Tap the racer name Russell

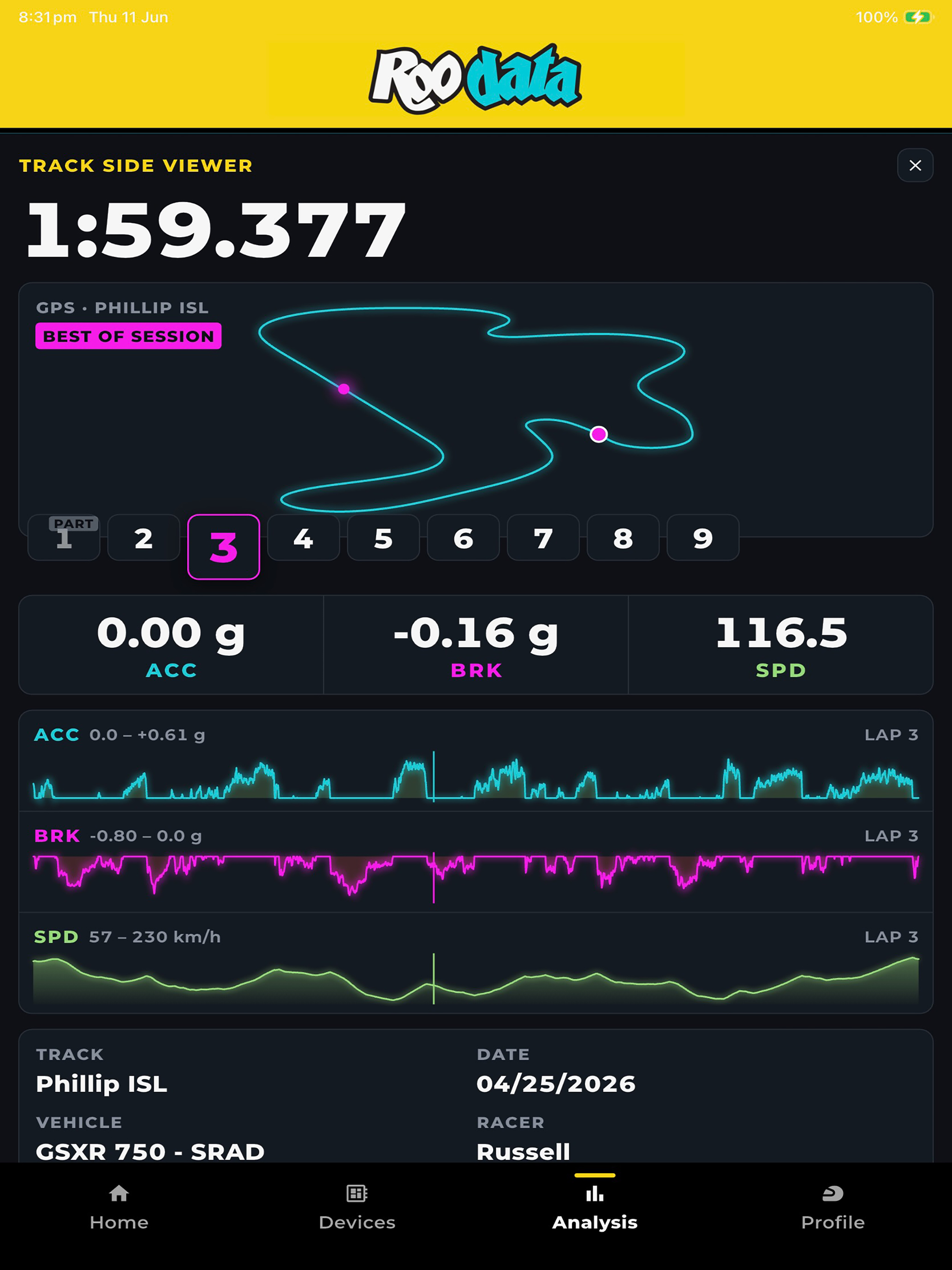point(524,1152)
